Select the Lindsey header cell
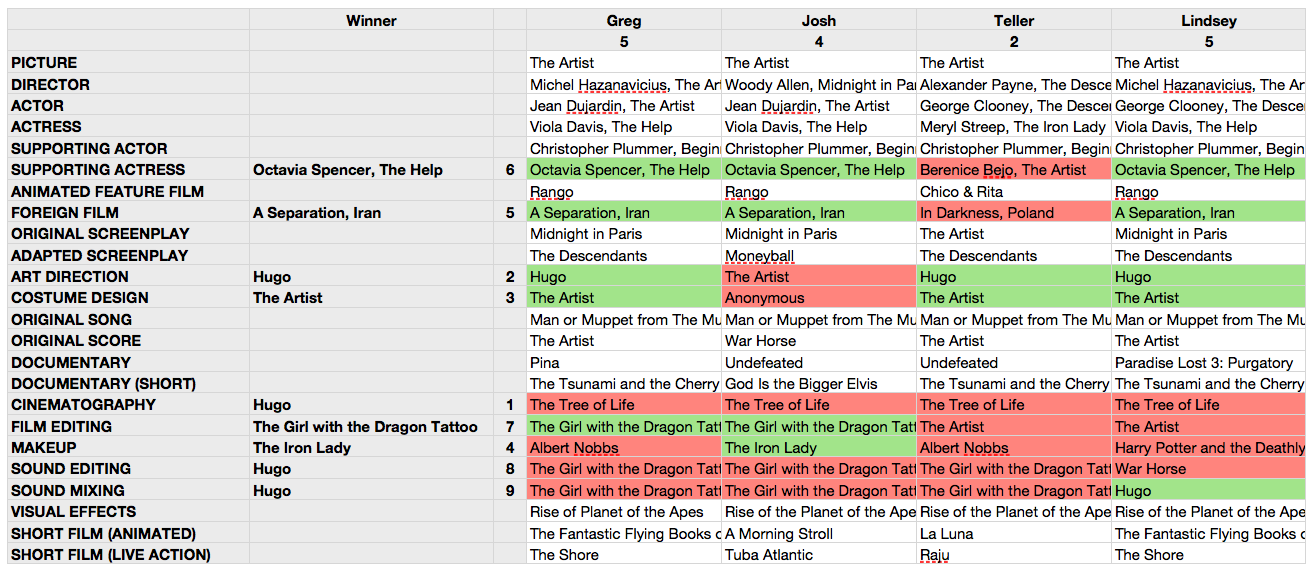This screenshot has width=1314, height=576. coord(1209,20)
